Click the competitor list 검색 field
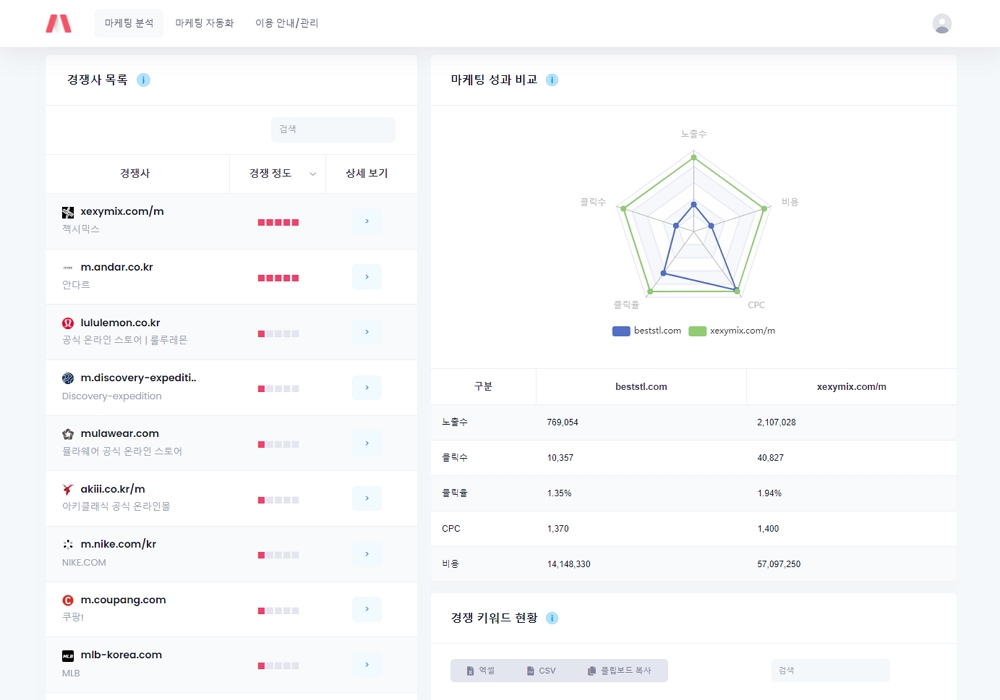This screenshot has height=700, width=1000. coord(332,129)
